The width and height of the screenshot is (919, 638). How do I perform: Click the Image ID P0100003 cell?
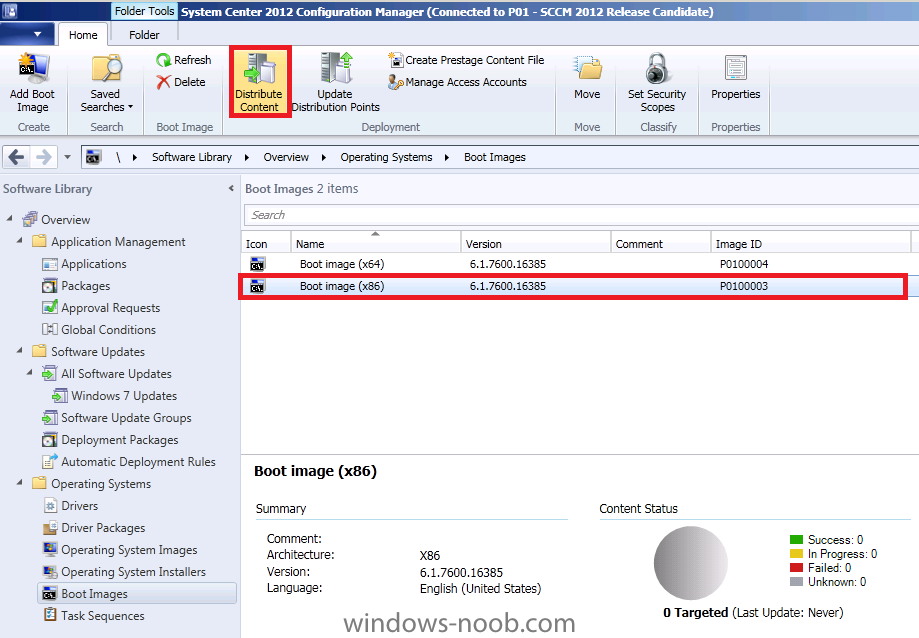pos(744,286)
